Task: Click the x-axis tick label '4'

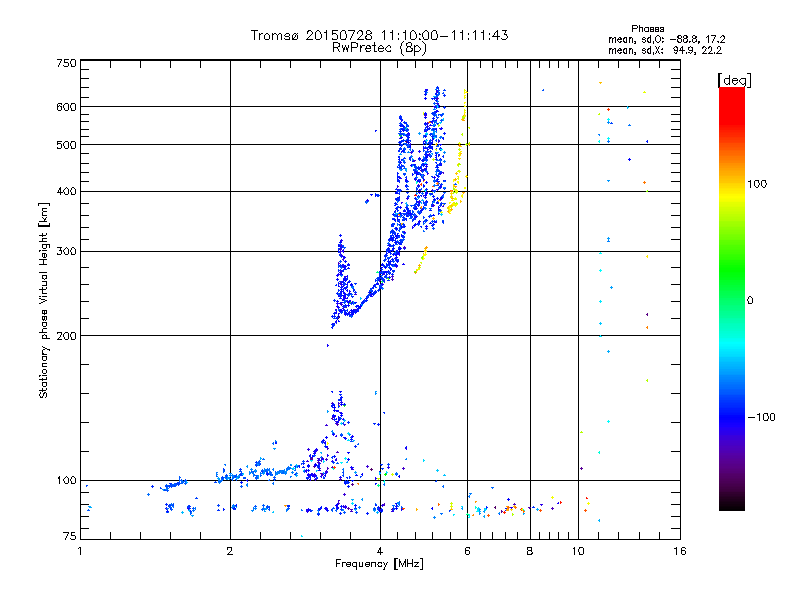Action: (x=380, y=551)
